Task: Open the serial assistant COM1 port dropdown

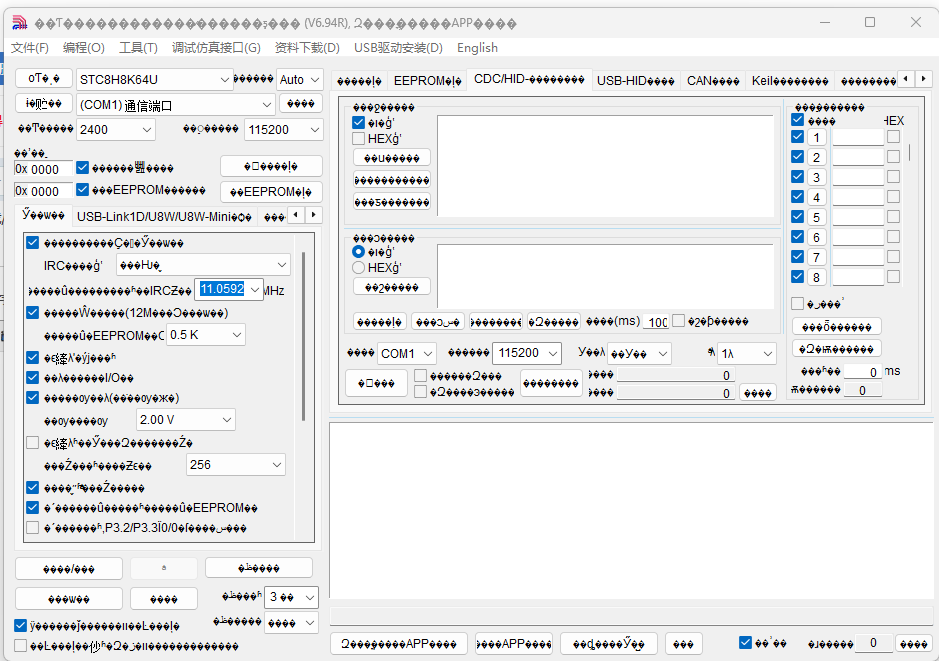Action: click(407, 353)
